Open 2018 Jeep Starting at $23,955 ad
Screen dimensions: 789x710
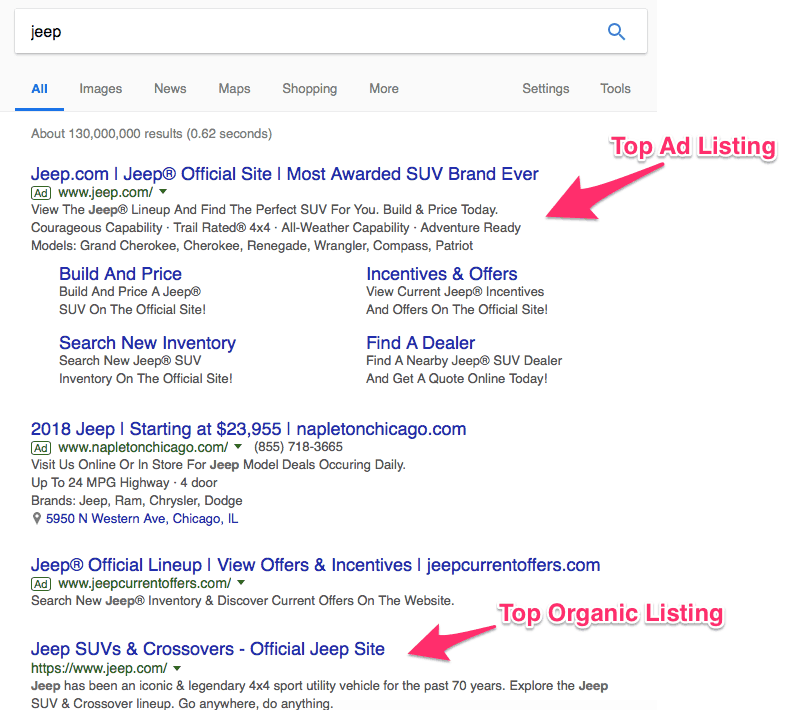click(249, 429)
